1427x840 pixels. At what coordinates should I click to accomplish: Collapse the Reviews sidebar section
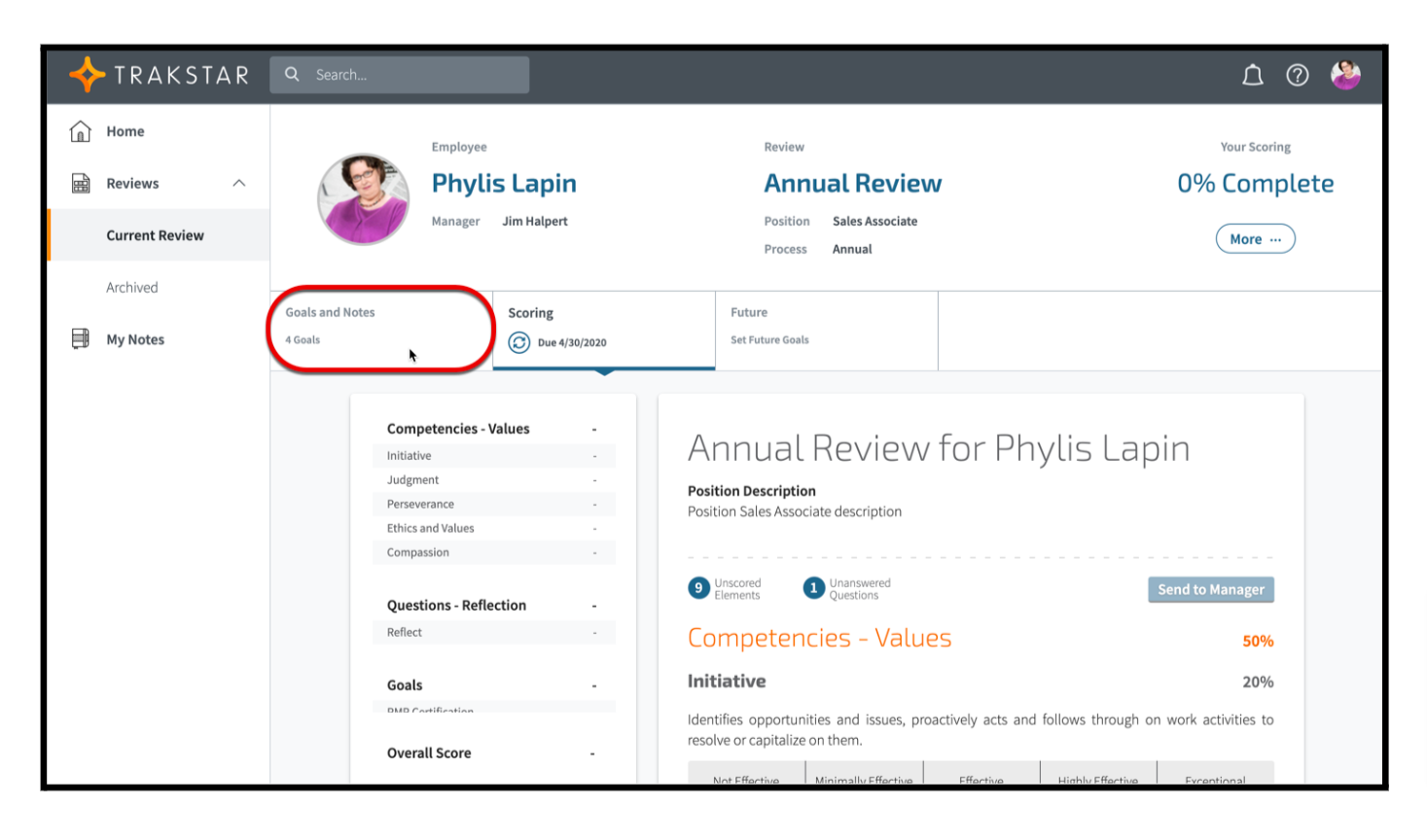click(x=239, y=184)
